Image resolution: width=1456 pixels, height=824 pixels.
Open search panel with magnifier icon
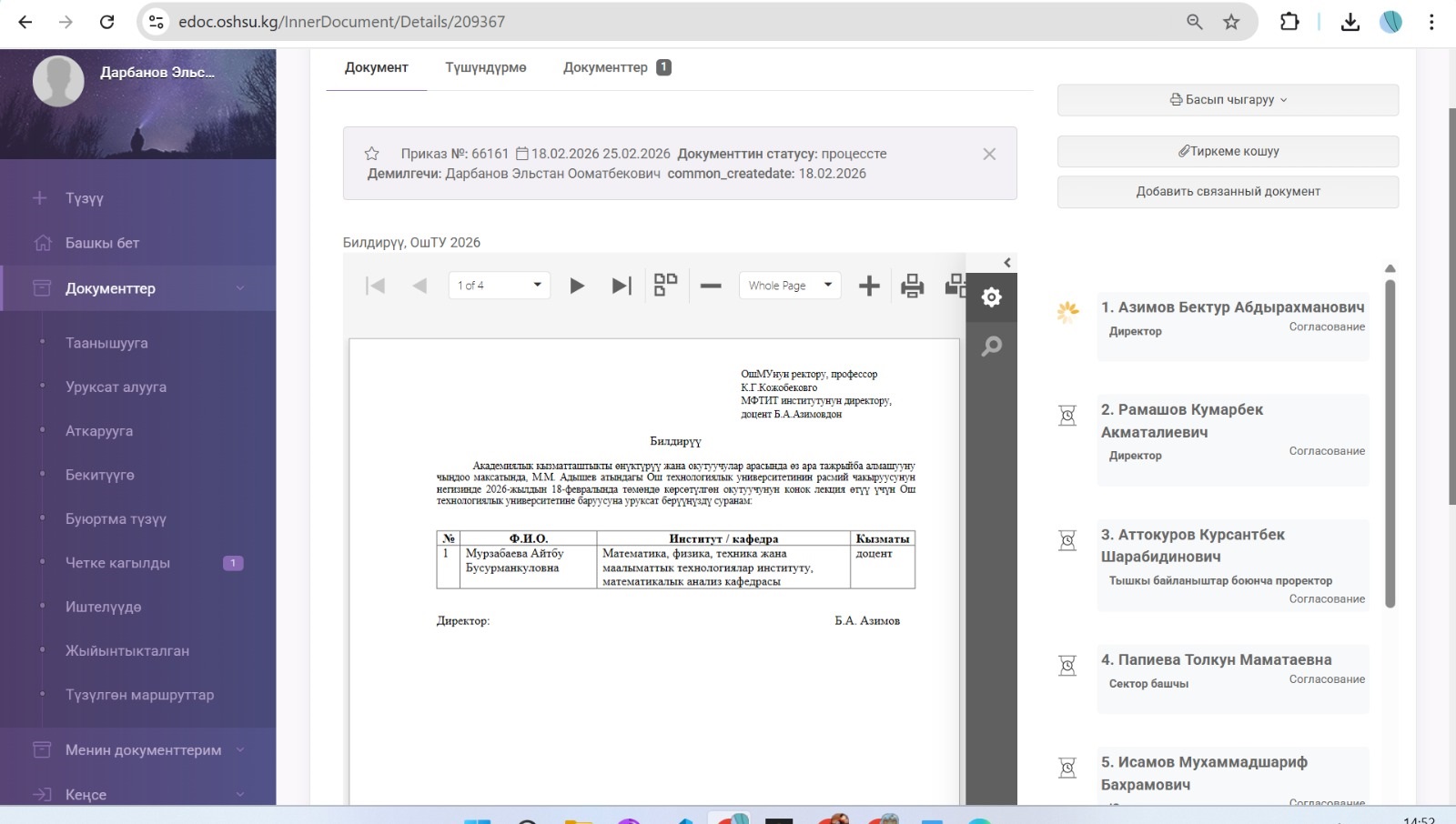point(991,347)
